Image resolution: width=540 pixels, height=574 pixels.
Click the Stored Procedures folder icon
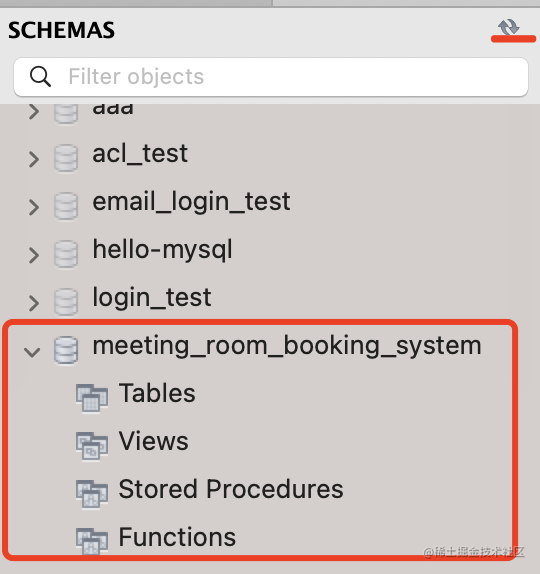(x=92, y=494)
